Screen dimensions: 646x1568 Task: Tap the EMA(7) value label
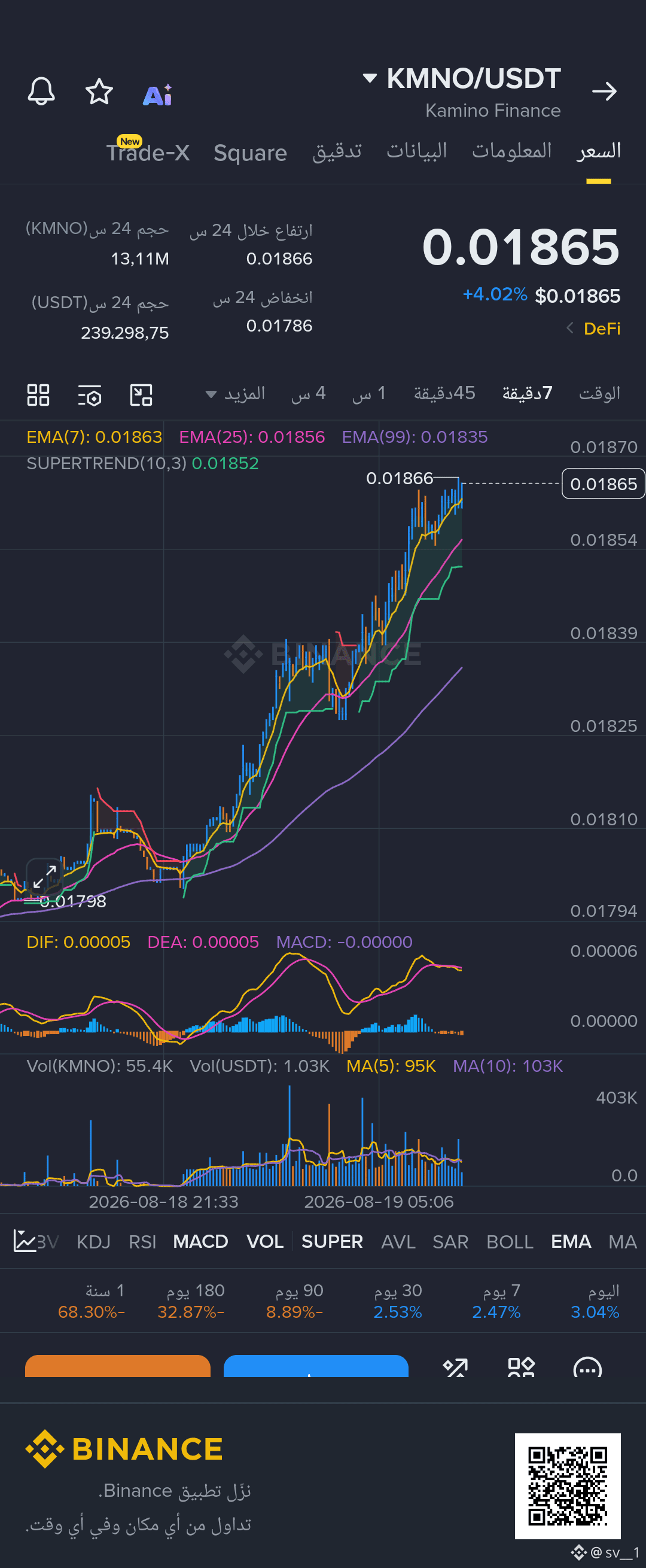[95, 437]
